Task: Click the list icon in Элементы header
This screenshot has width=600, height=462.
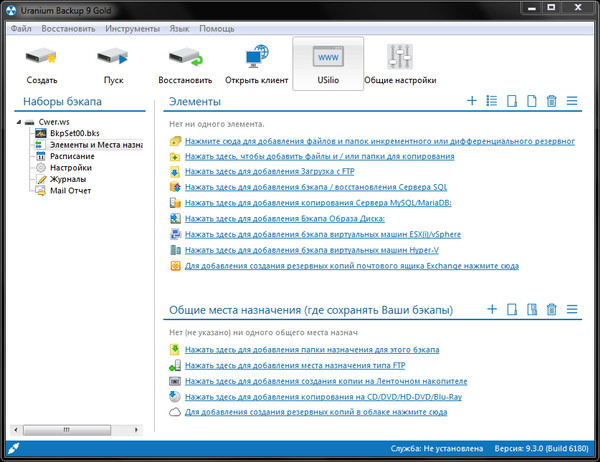Action: (x=491, y=101)
